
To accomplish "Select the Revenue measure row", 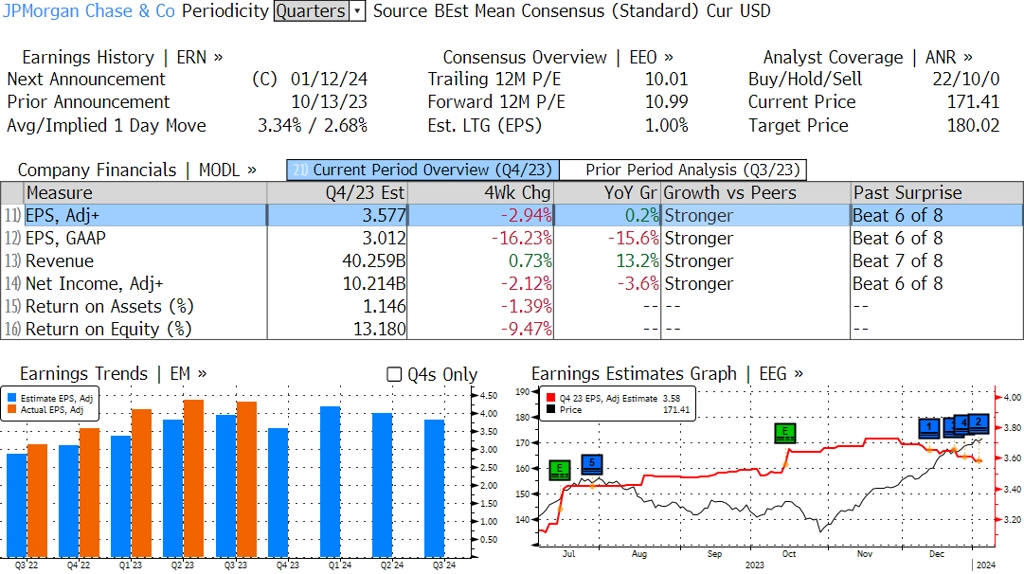I will click(x=512, y=261).
